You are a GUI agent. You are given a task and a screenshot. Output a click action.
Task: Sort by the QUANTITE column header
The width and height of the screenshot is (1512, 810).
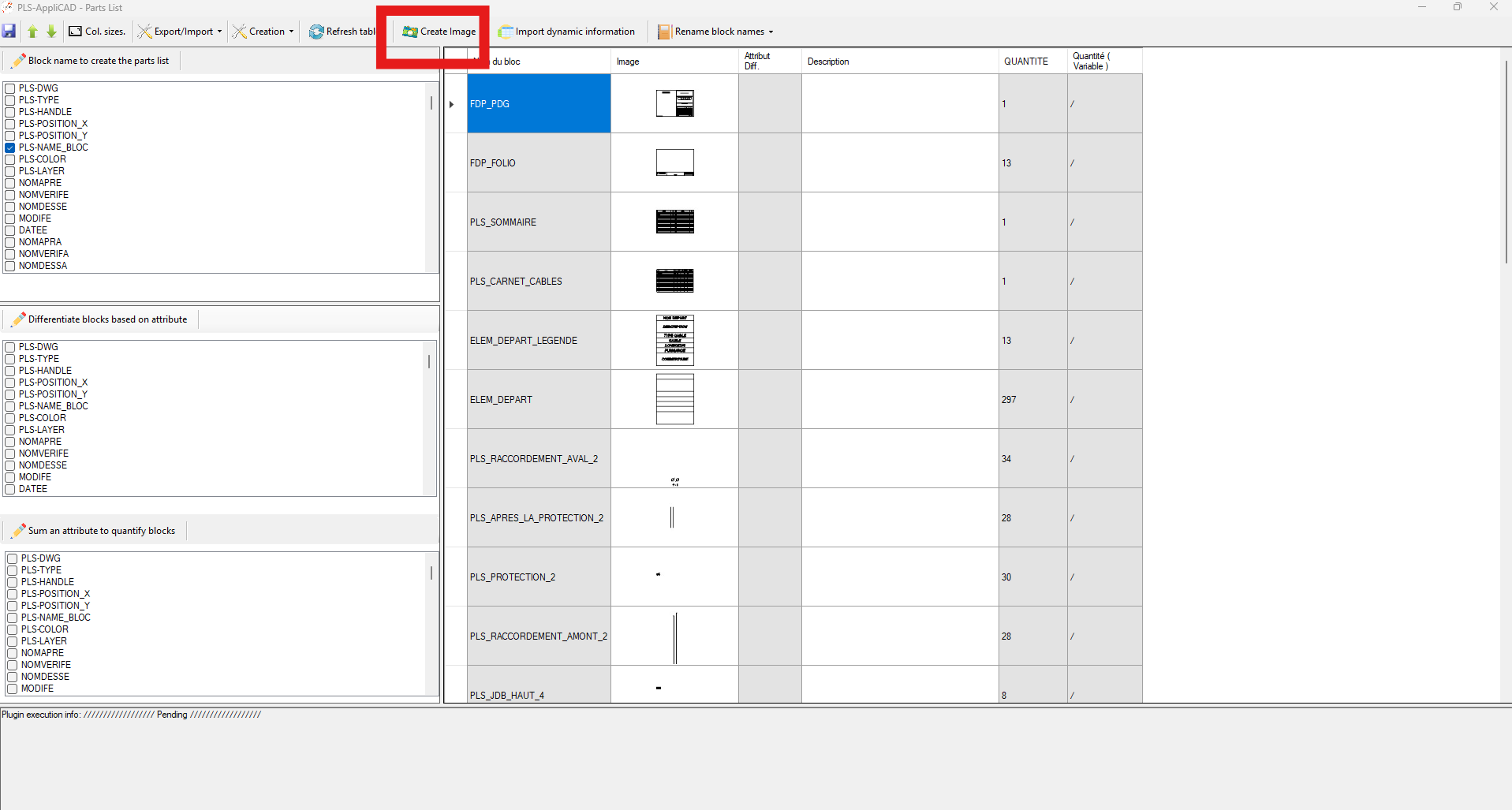tap(1025, 62)
